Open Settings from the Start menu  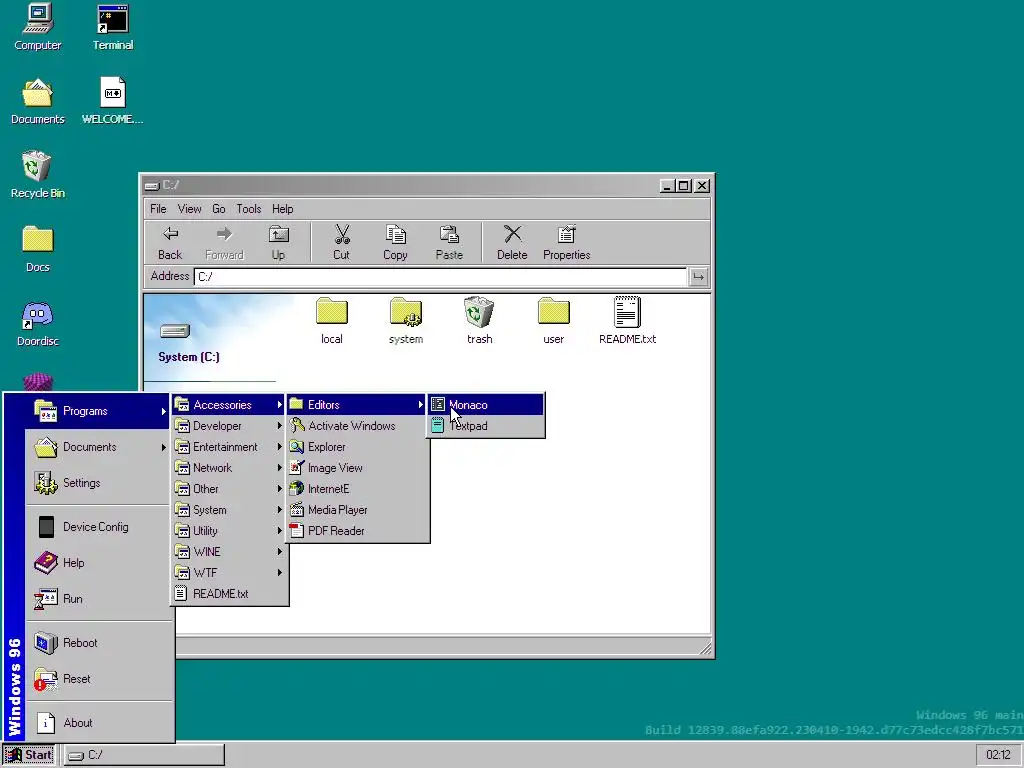[99, 483]
